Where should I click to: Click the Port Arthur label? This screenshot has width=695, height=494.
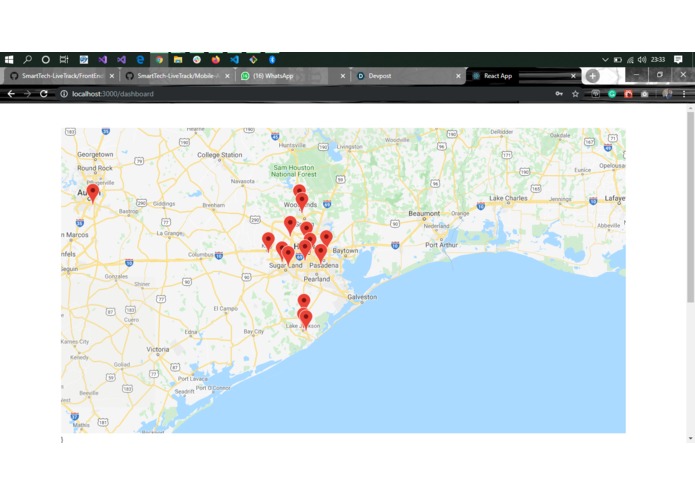tap(441, 245)
